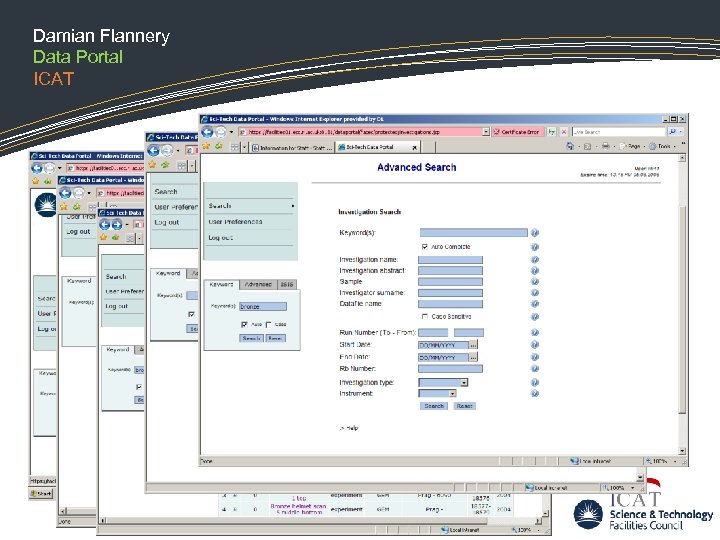Click the front window's vertical scrollbar thumb
720x540 pixels.
(x=682, y=310)
